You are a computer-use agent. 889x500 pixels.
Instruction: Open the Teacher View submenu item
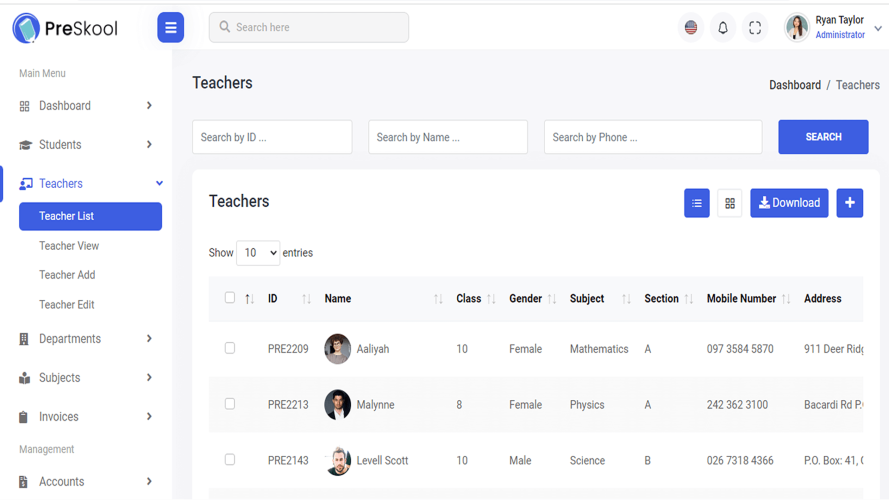click(x=69, y=245)
